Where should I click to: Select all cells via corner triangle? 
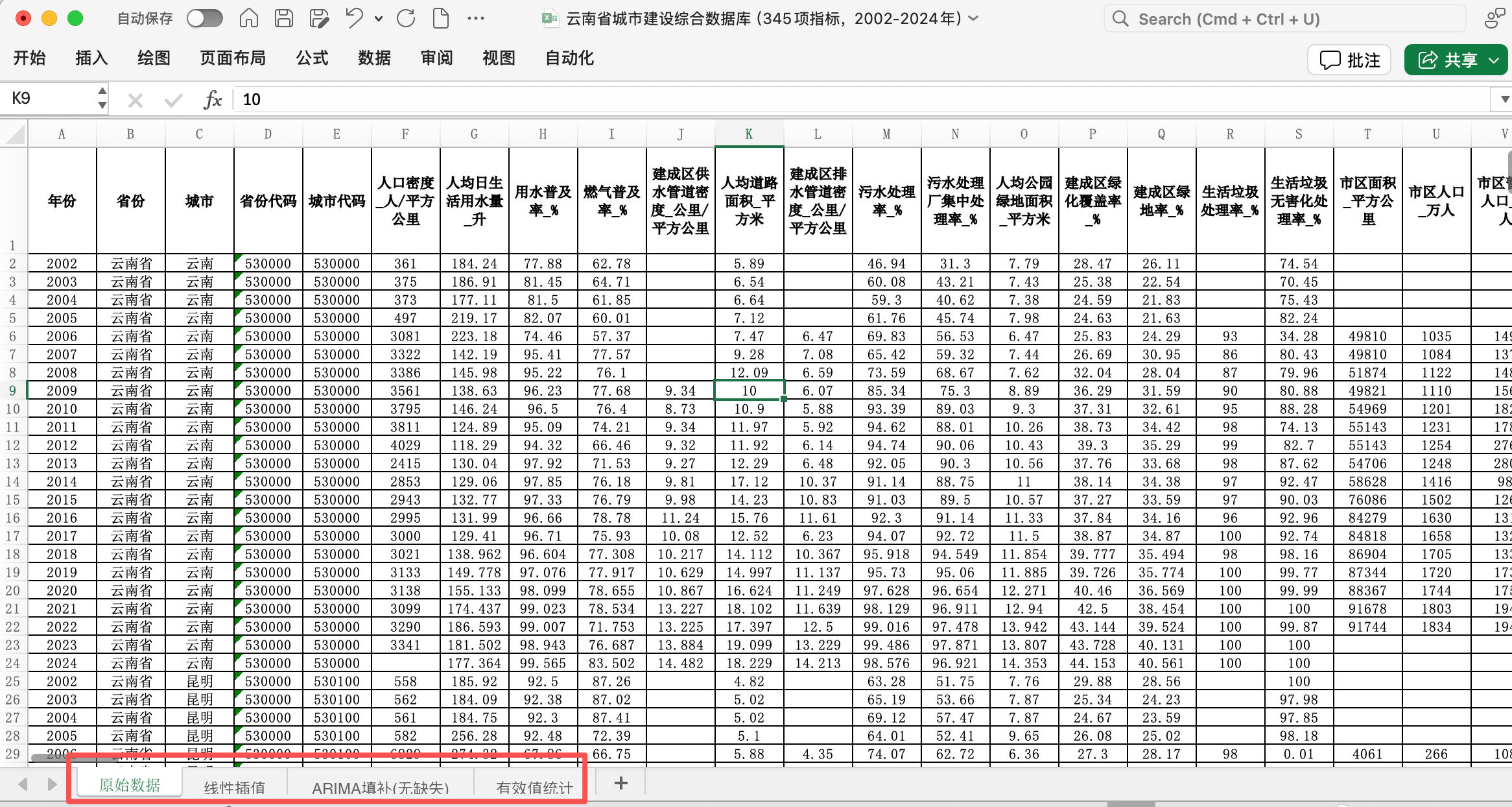point(16,134)
